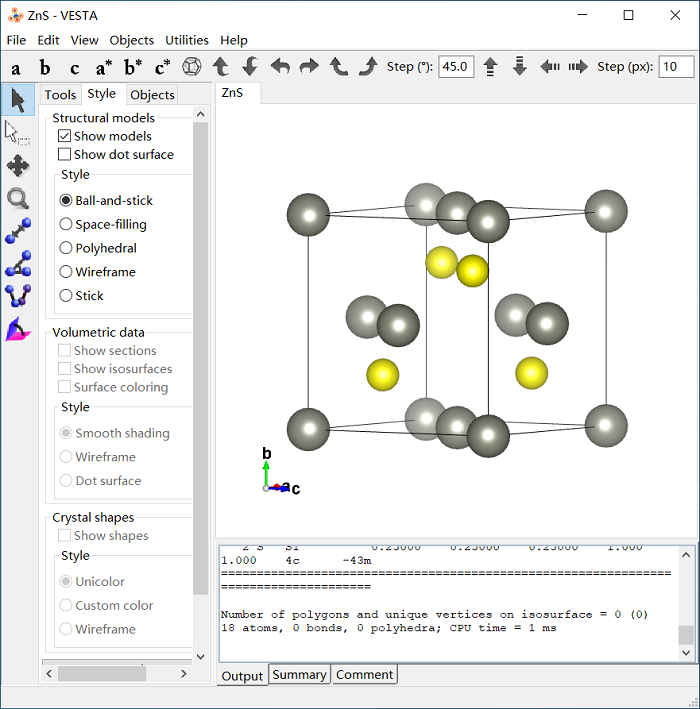Select the ZnS document tab
The height and width of the screenshot is (709, 700).
tap(232, 93)
